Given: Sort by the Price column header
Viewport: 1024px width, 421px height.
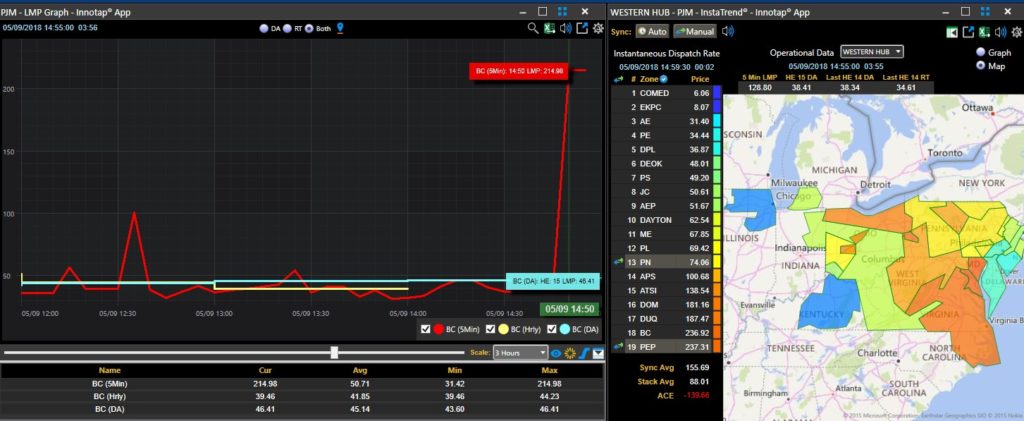Looking at the screenshot, I should [x=699, y=79].
